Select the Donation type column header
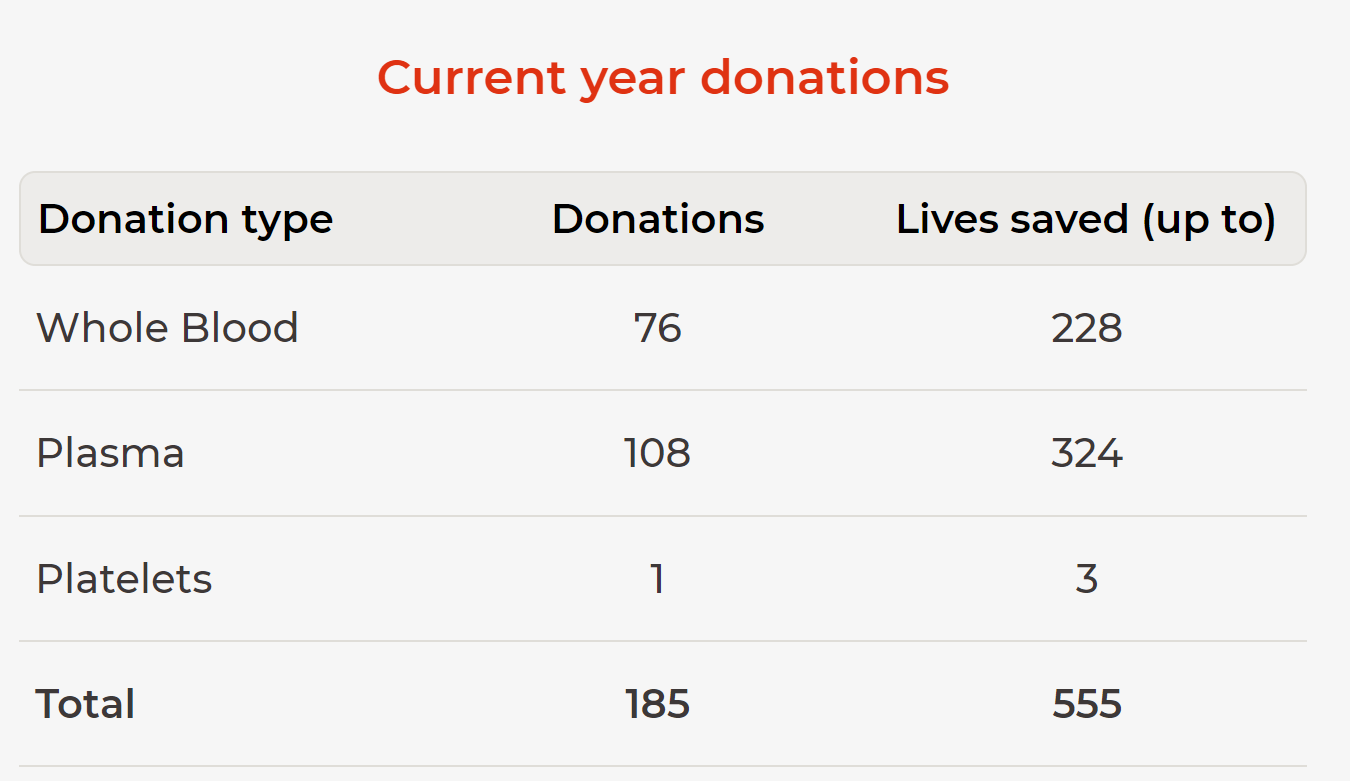Screen dimensions: 1350x781 [x=185, y=219]
